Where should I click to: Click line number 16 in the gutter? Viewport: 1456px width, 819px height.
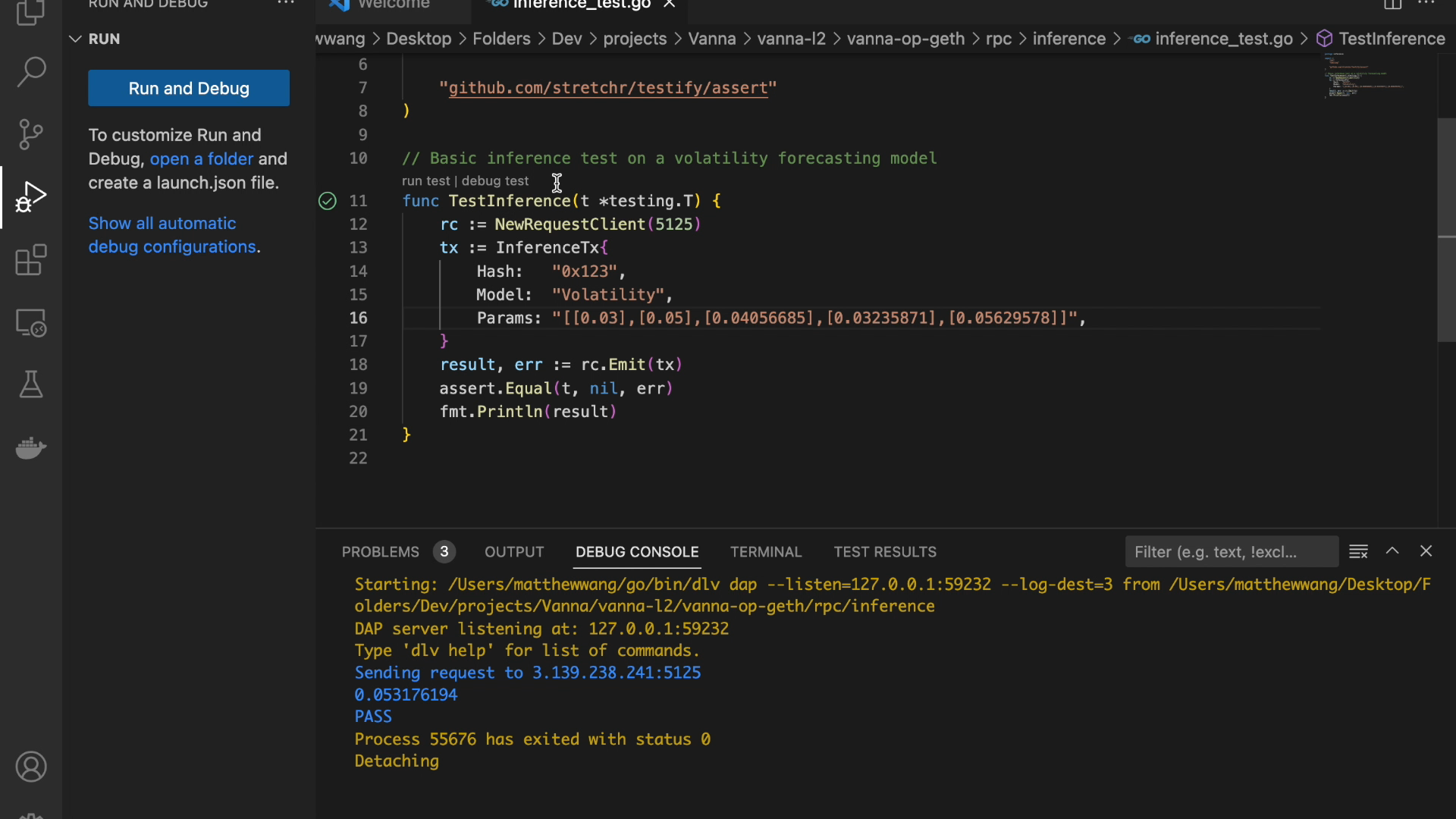pos(358,318)
